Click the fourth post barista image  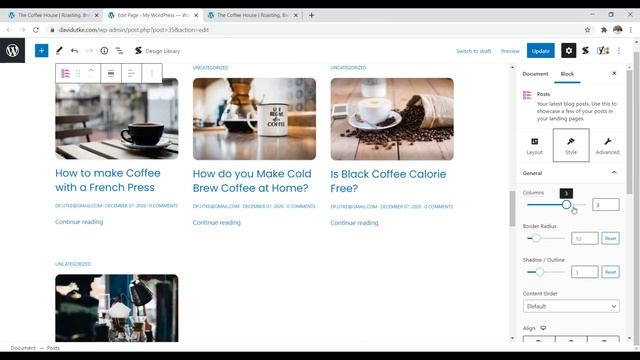click(x=117, y=308)
